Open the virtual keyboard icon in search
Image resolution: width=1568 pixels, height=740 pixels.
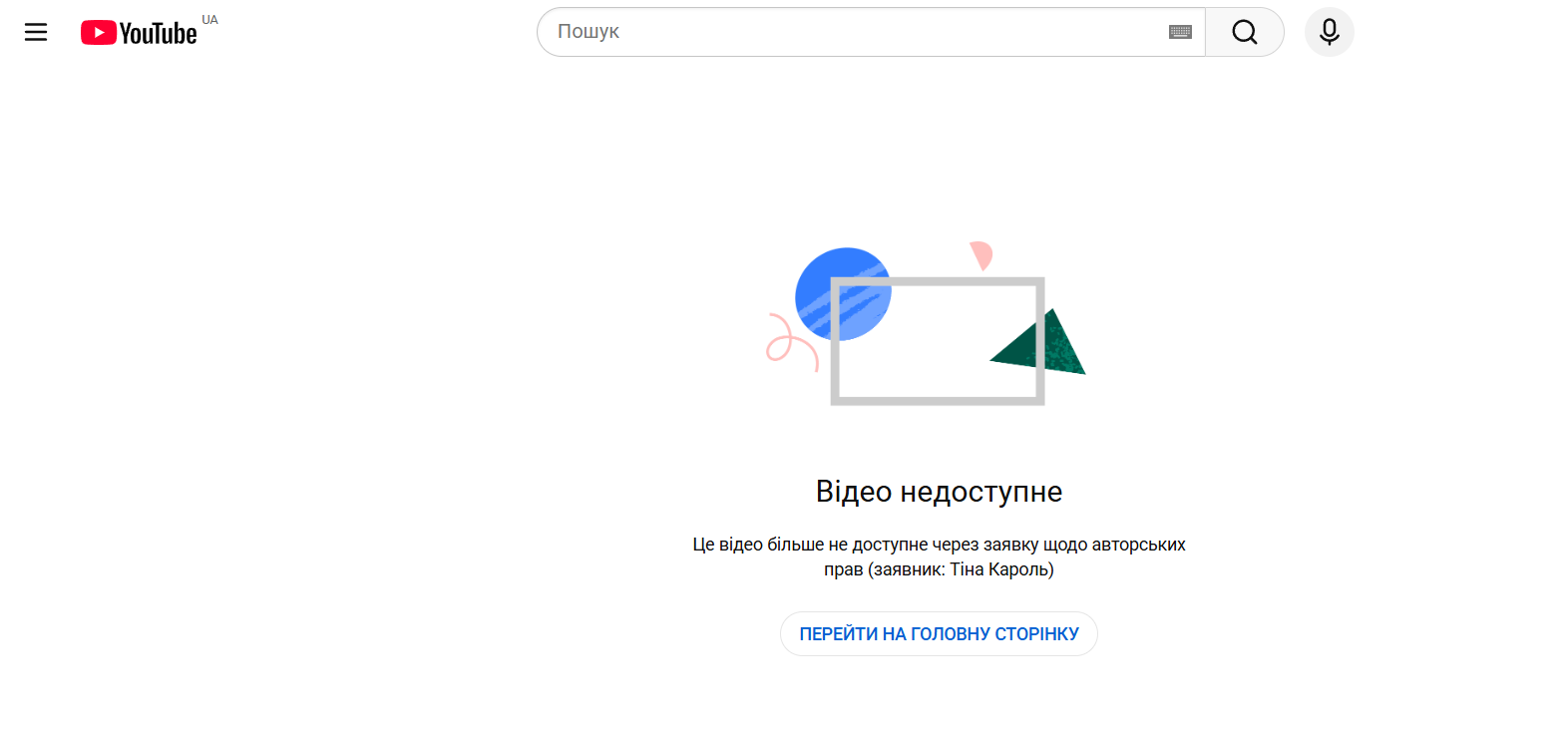[x=1180, y=32]
